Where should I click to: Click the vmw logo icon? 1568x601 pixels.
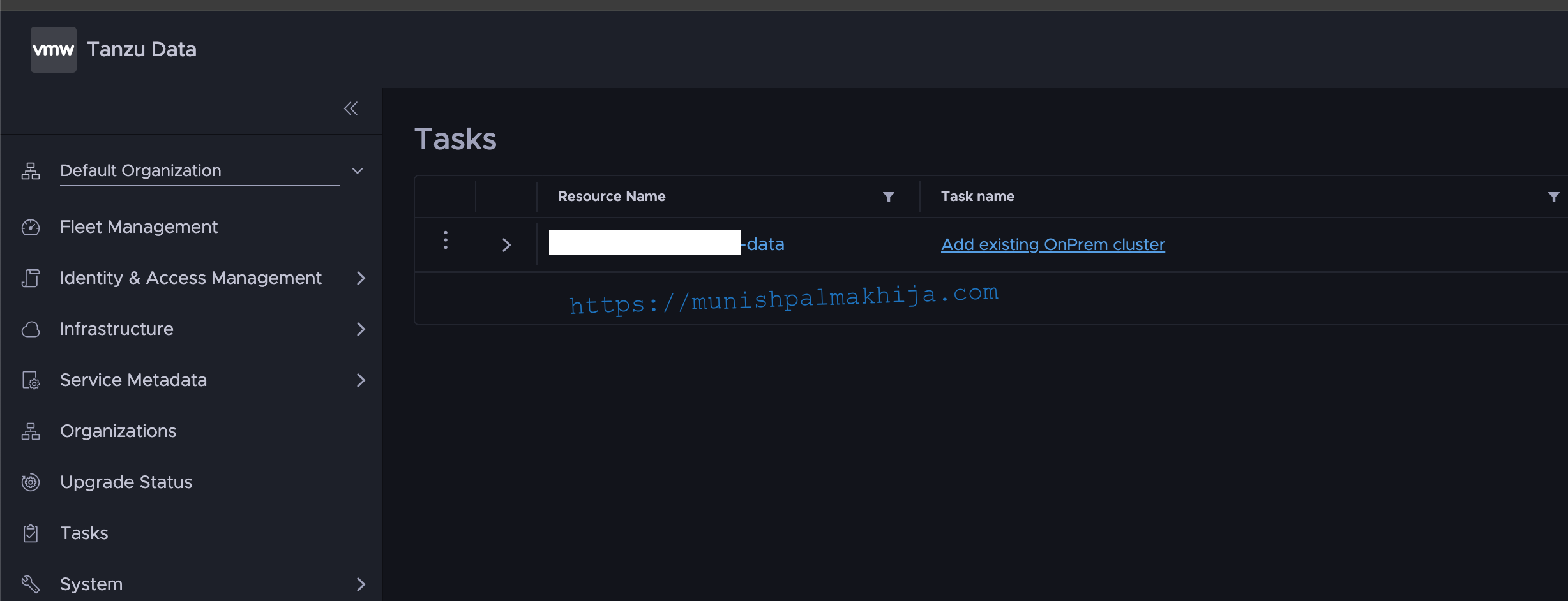point(54,50)
